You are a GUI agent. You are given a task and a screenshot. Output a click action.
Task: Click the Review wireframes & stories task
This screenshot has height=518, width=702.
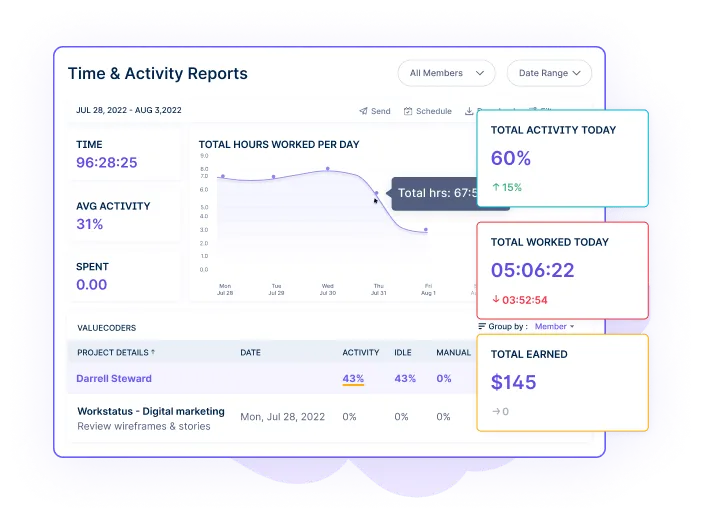point(144,426)
